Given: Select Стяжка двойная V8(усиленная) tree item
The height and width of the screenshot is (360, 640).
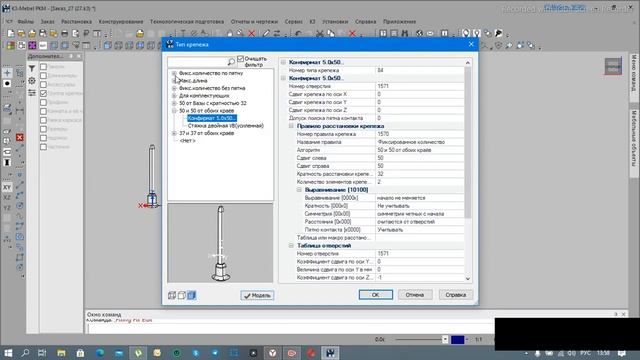Looking at the screenshot, I should coord(226,126).
